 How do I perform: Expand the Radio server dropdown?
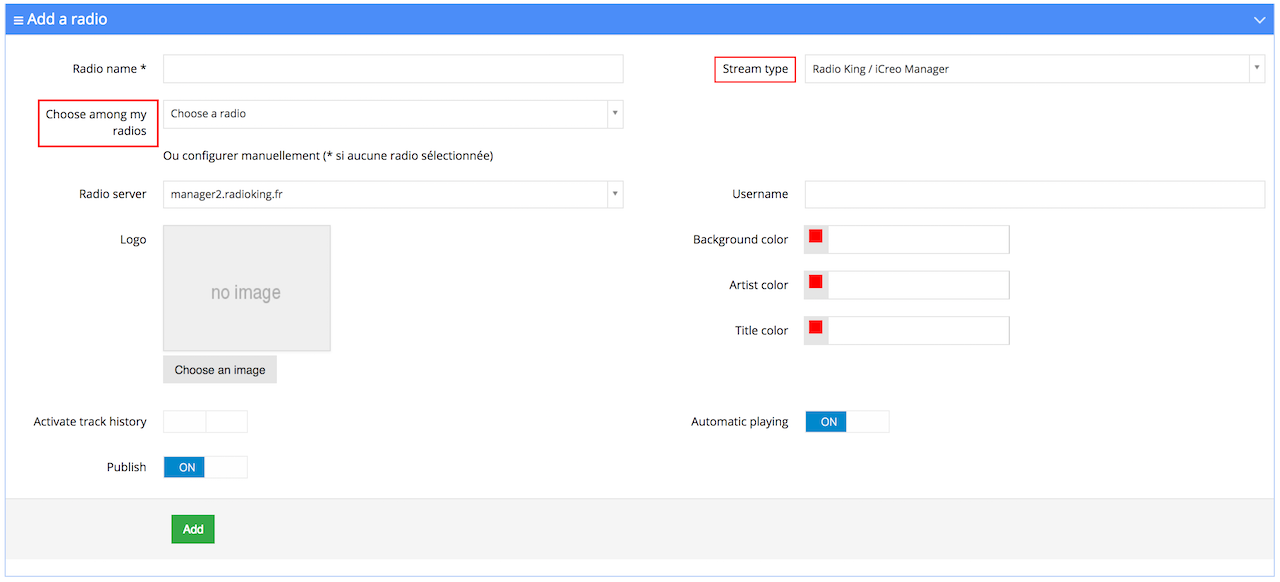point(393,194)
